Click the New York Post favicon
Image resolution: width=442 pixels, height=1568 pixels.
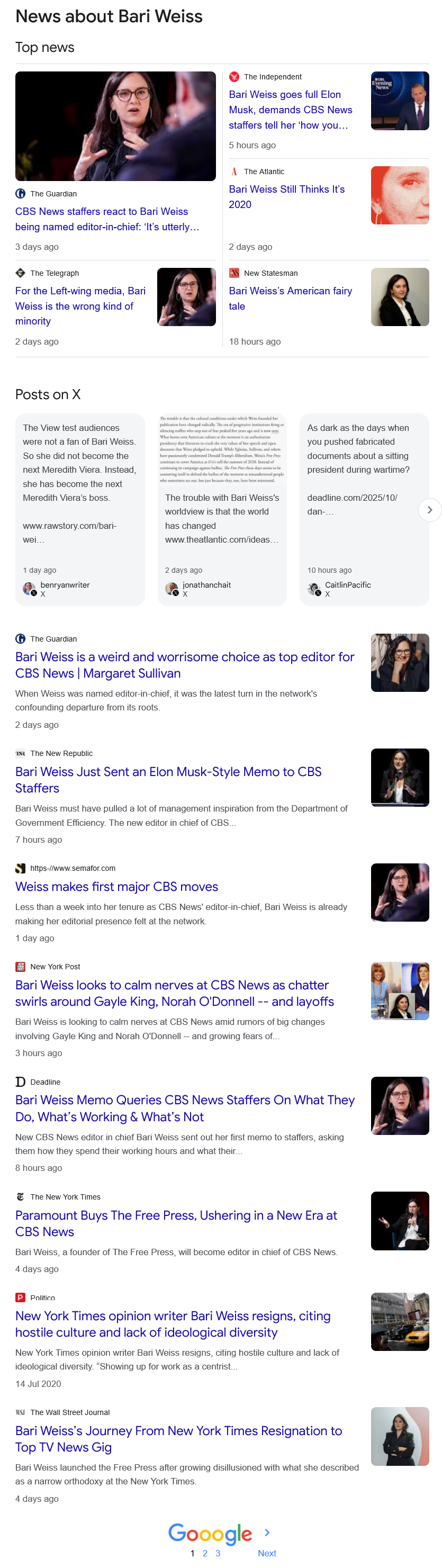click(x=20, y=967)
